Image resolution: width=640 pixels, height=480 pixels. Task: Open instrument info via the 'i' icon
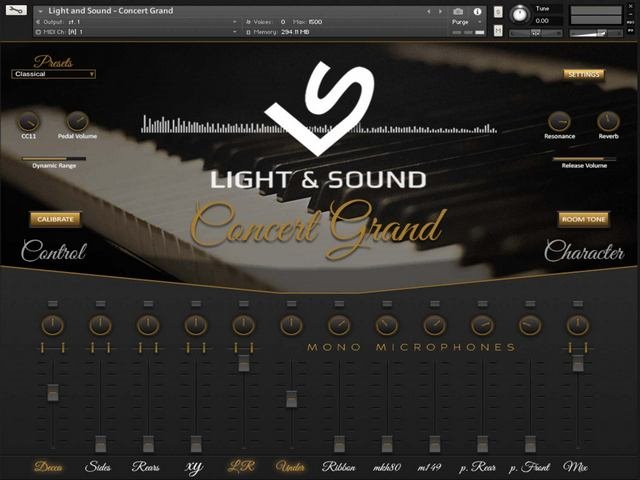pyautogui.click(x=477, y=11)
